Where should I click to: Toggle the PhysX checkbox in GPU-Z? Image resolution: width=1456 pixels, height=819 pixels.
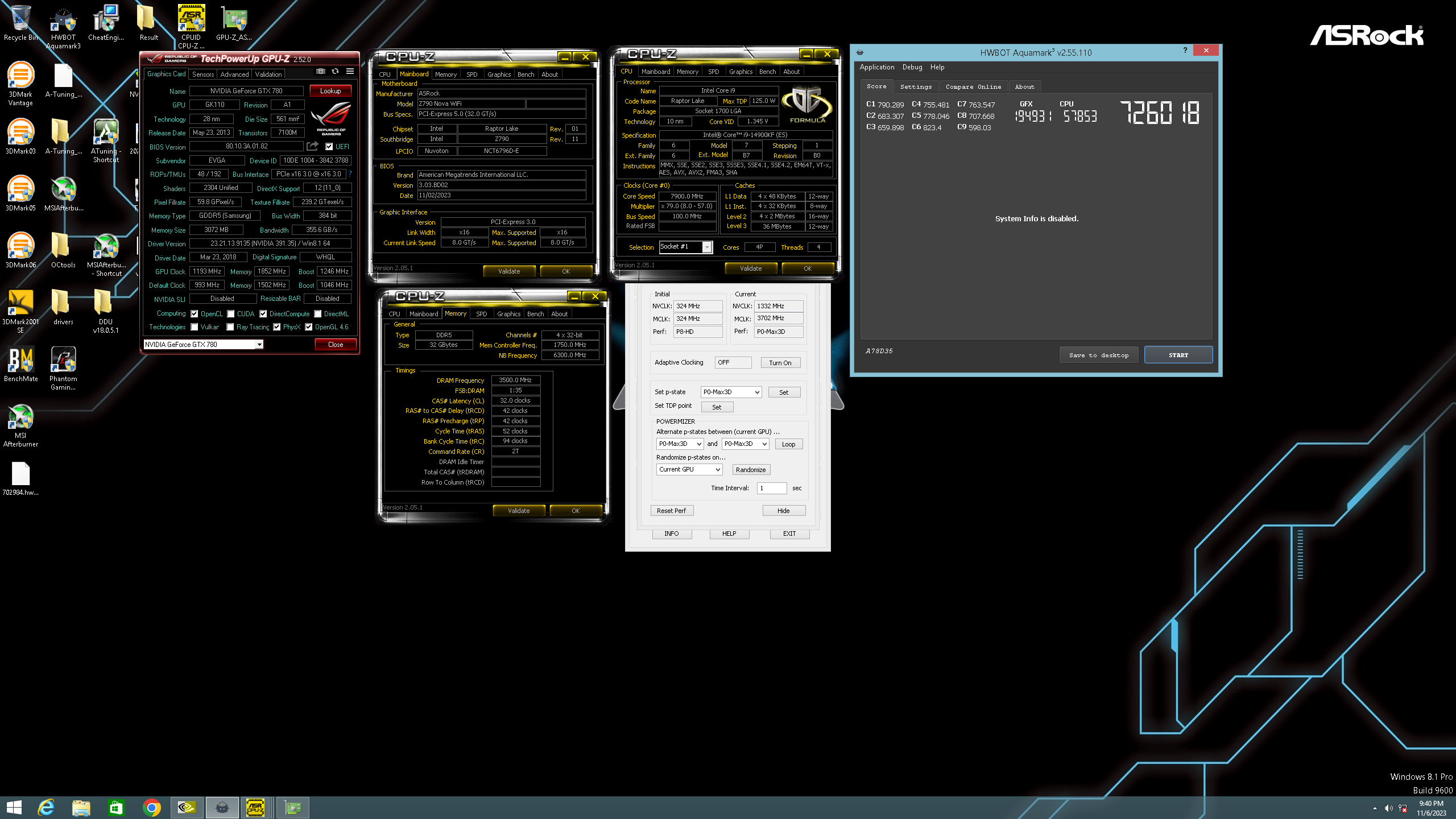click(x=277, y=327)
